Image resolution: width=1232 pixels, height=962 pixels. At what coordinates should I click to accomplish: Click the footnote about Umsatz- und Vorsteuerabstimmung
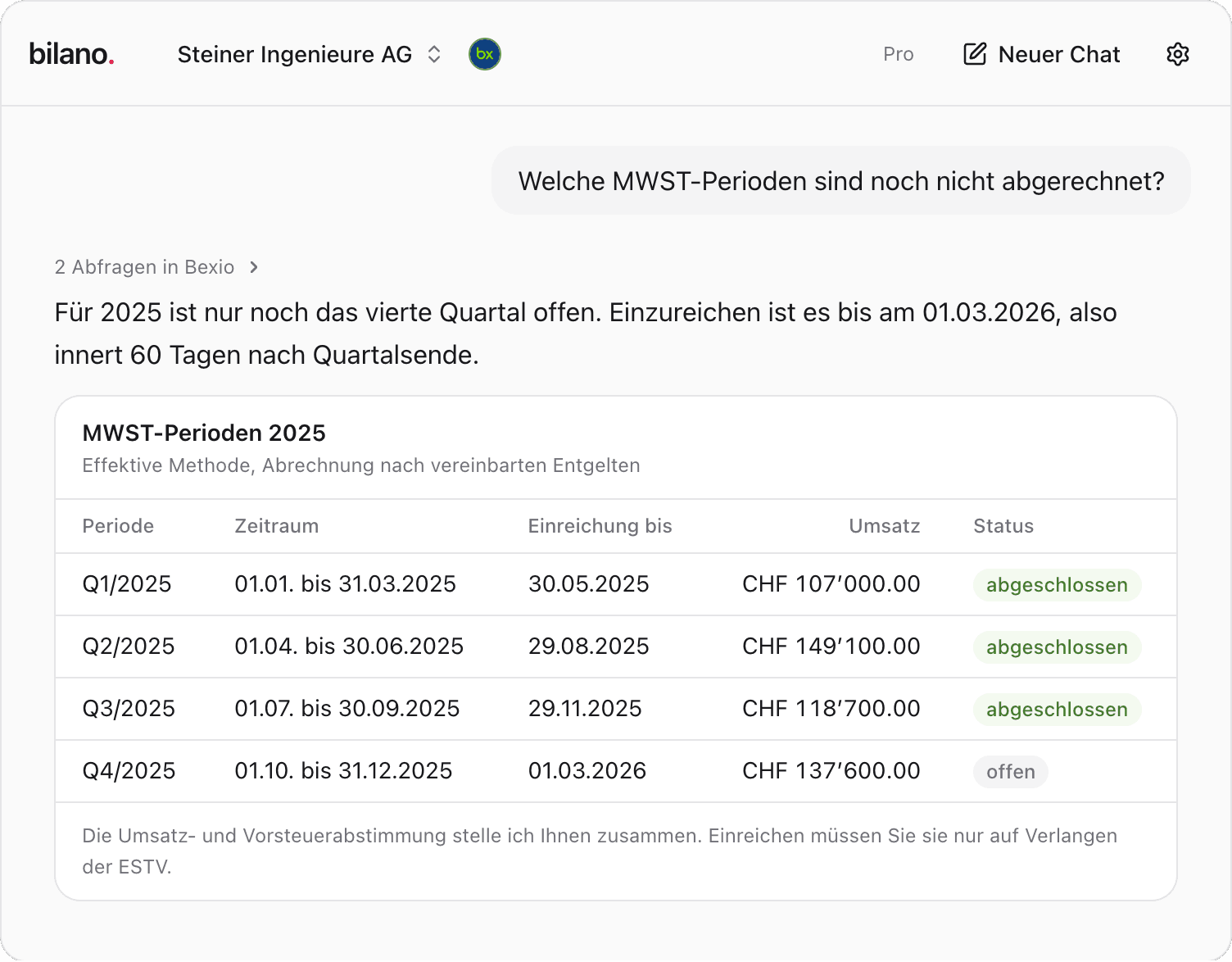tap(600, 851)
